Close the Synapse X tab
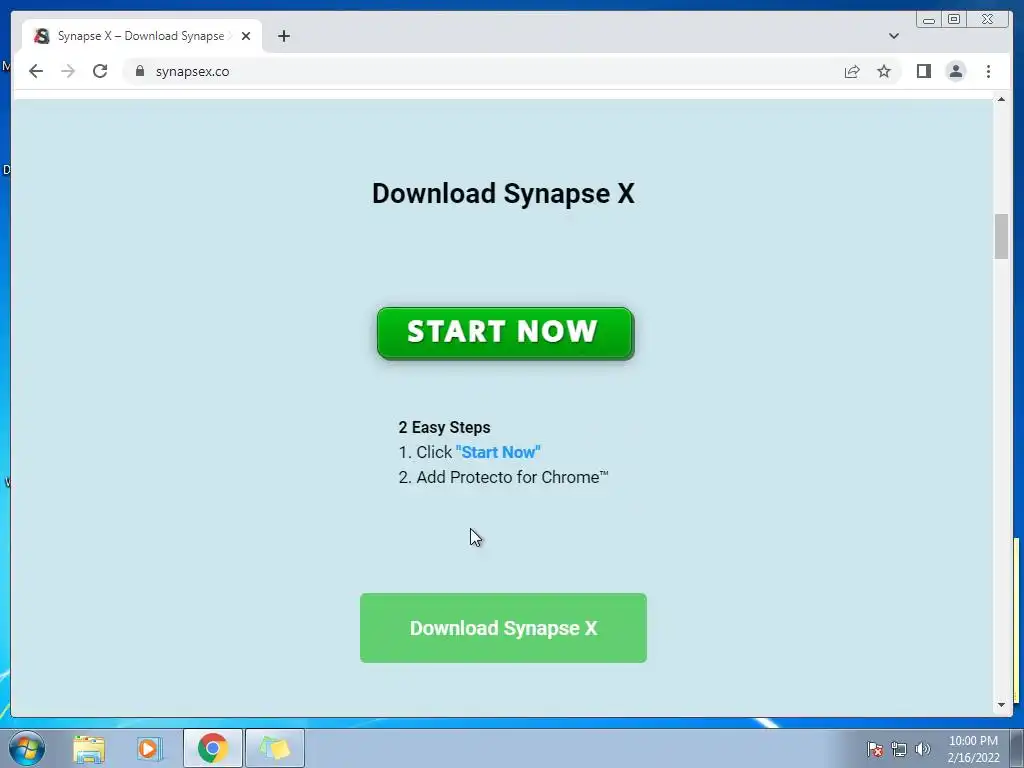The width and height of the screenshot is (1024, 768). click(246, 36)
